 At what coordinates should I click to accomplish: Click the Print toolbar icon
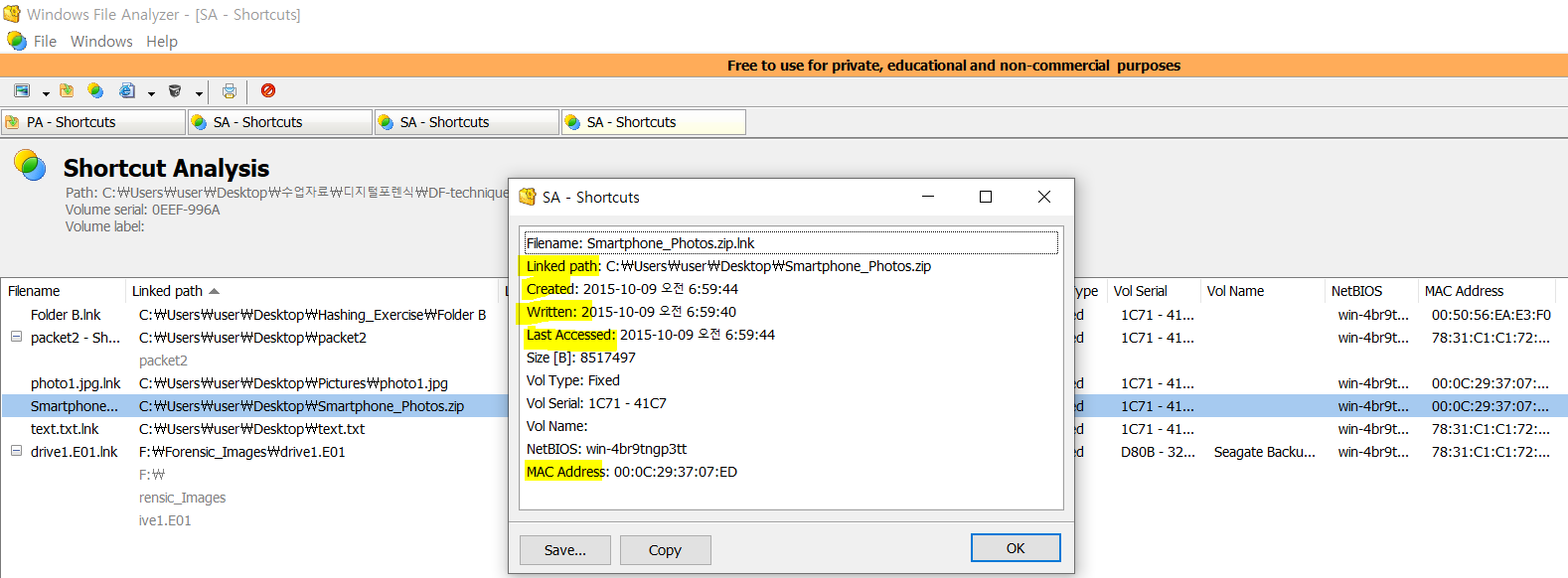230,90
